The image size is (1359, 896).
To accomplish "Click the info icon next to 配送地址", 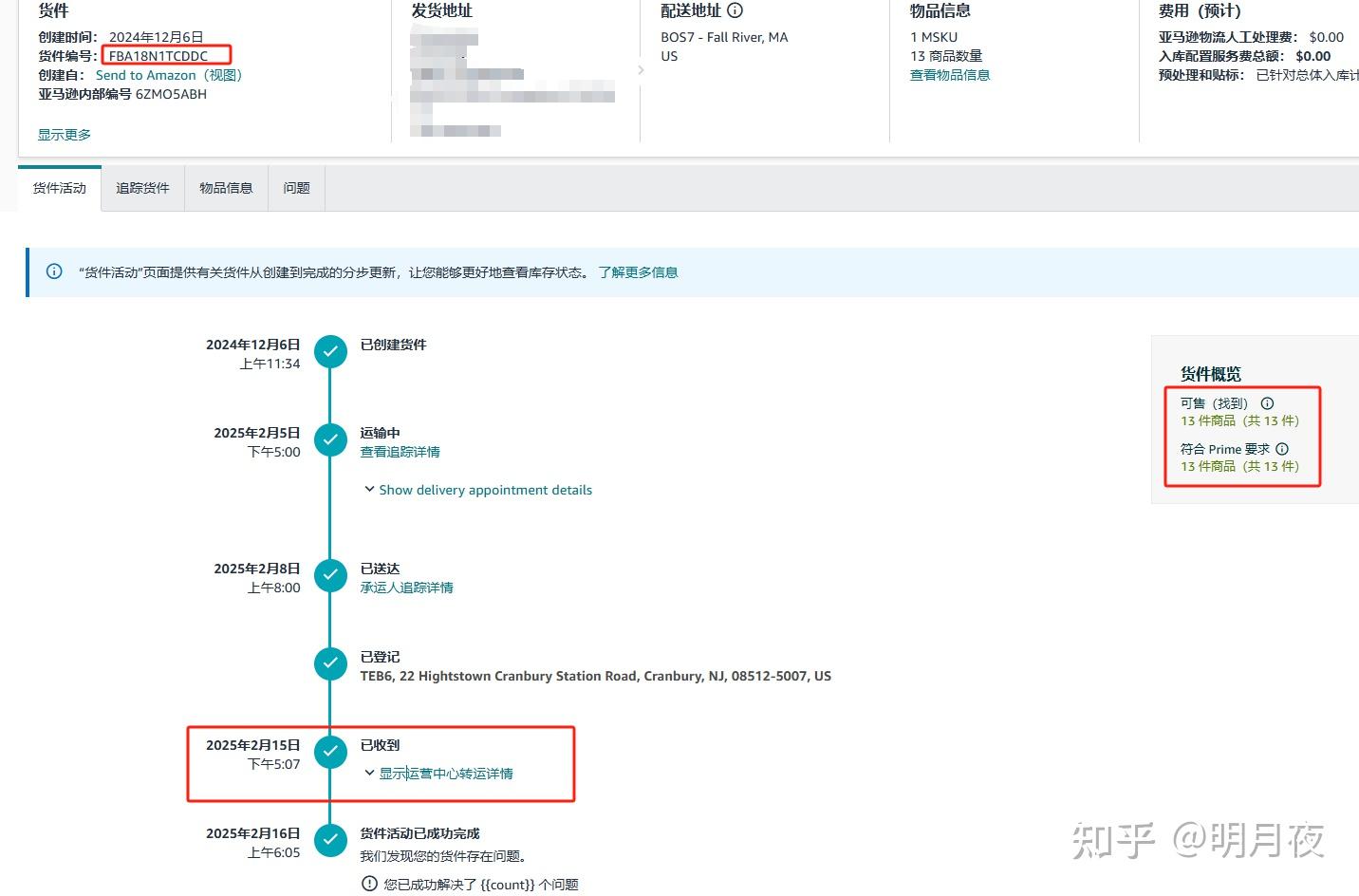I will (735, 10).
